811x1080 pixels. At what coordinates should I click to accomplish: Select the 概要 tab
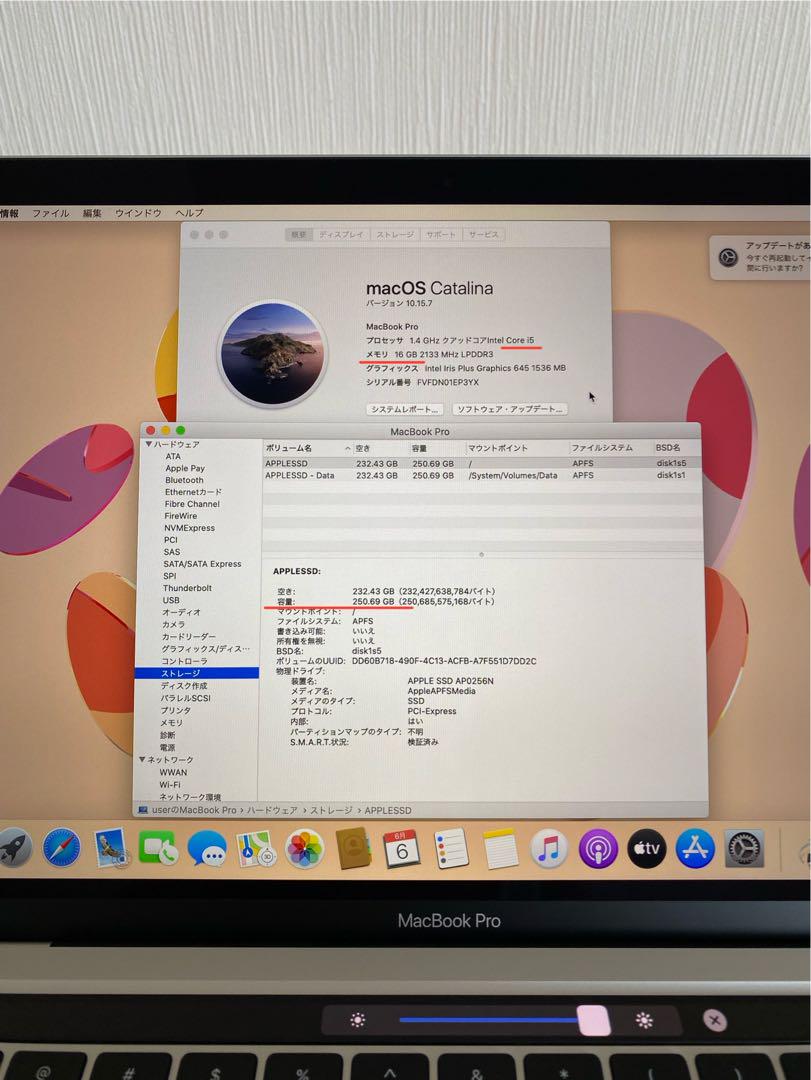pos(298,234)
